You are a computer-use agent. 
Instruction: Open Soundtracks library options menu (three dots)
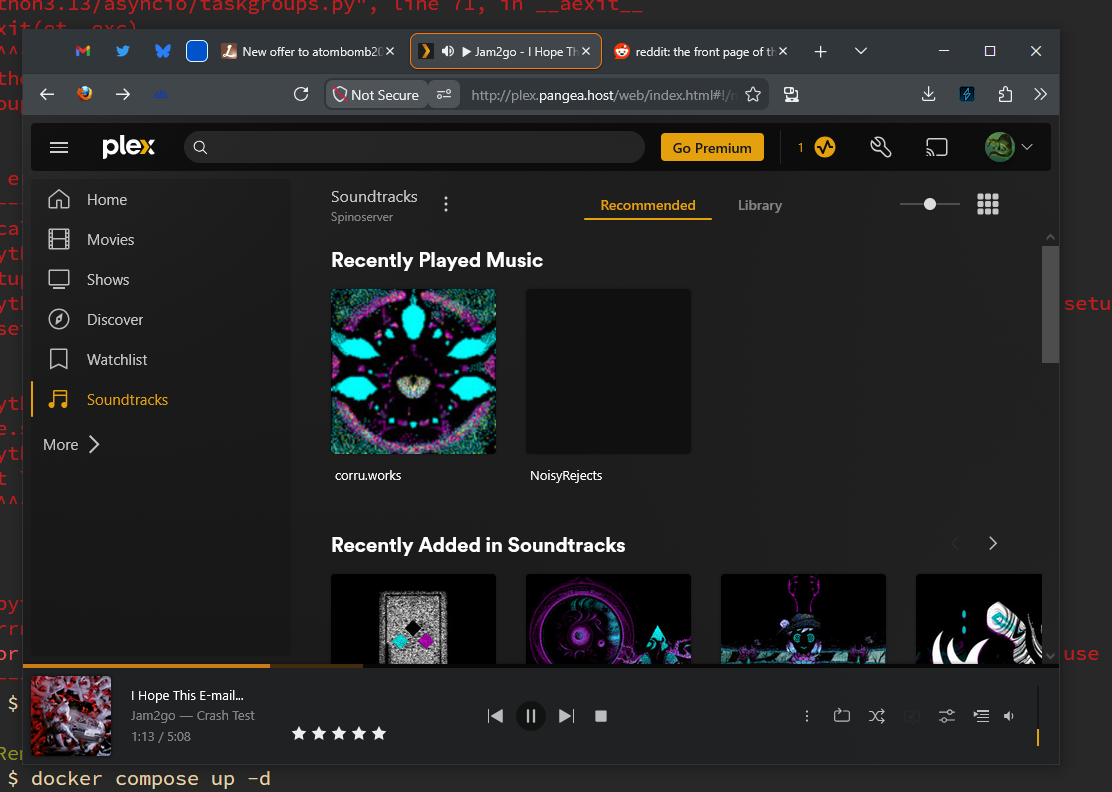446,204
